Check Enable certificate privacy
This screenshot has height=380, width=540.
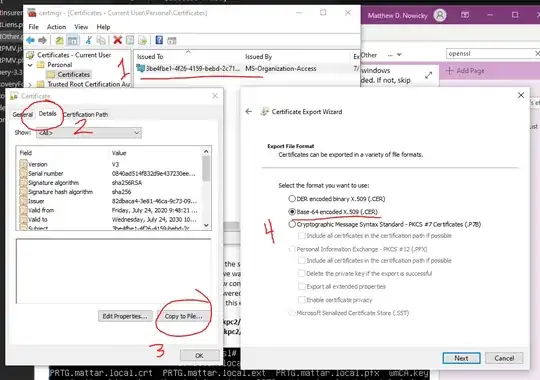(301, 300)
